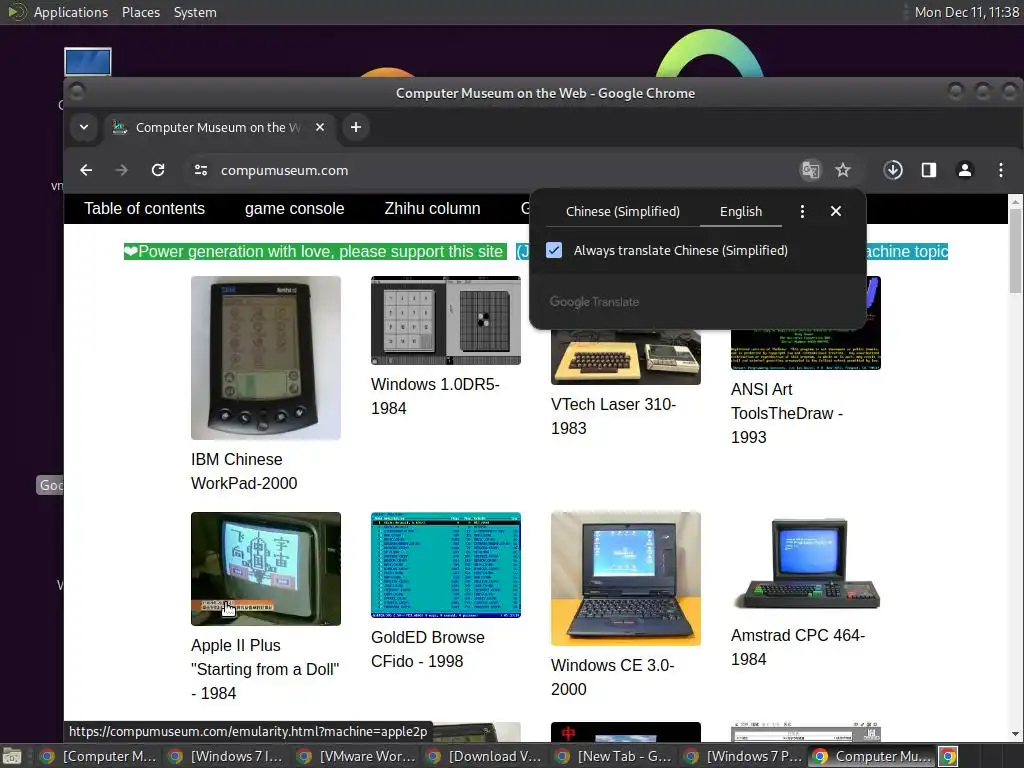Screen dimensions: 1024x768
Task: Open a new tab with the plus button
Action: [x=356, y=127]
